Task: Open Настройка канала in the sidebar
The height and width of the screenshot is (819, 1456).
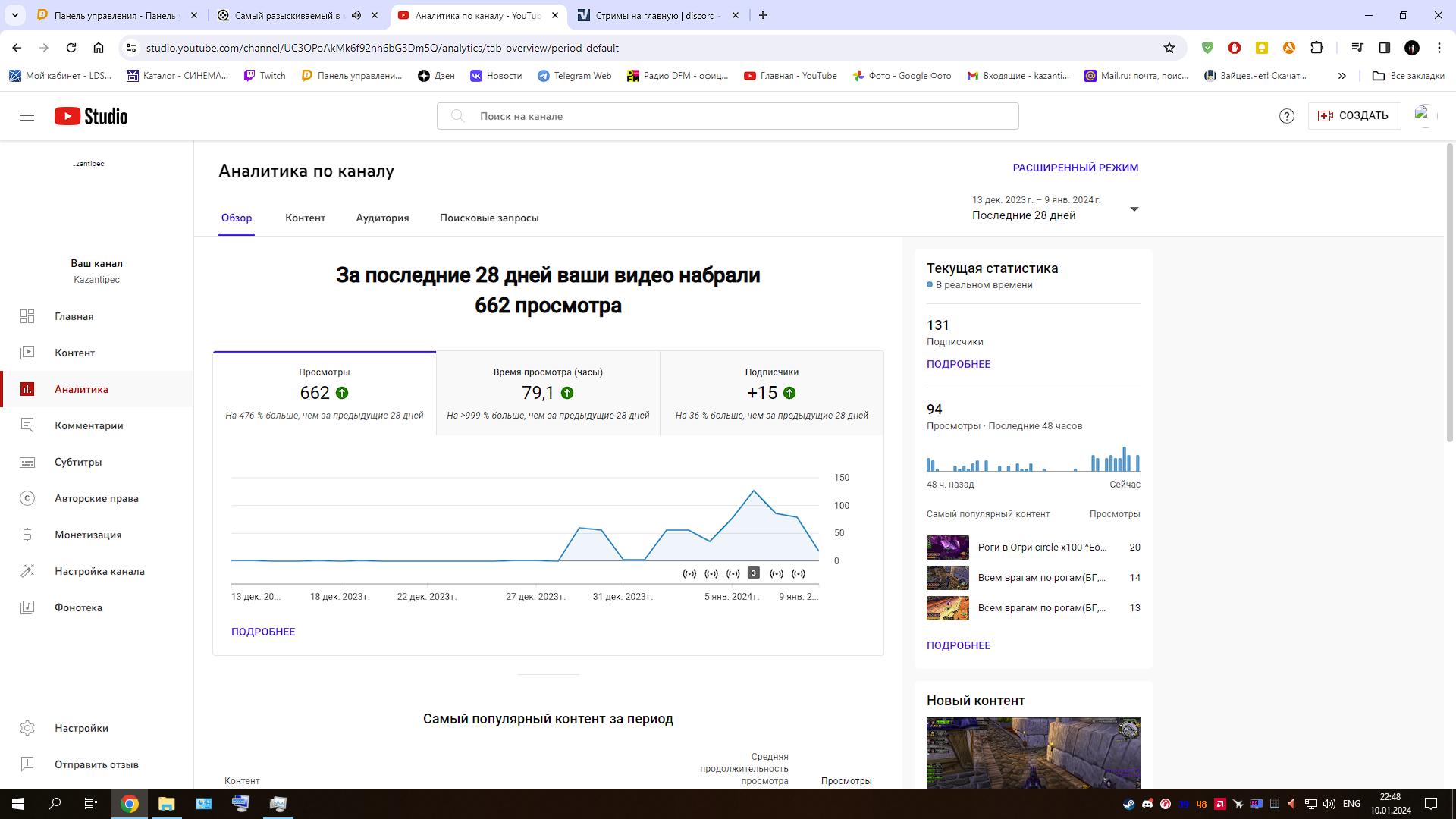Action: tap(96, 571)
